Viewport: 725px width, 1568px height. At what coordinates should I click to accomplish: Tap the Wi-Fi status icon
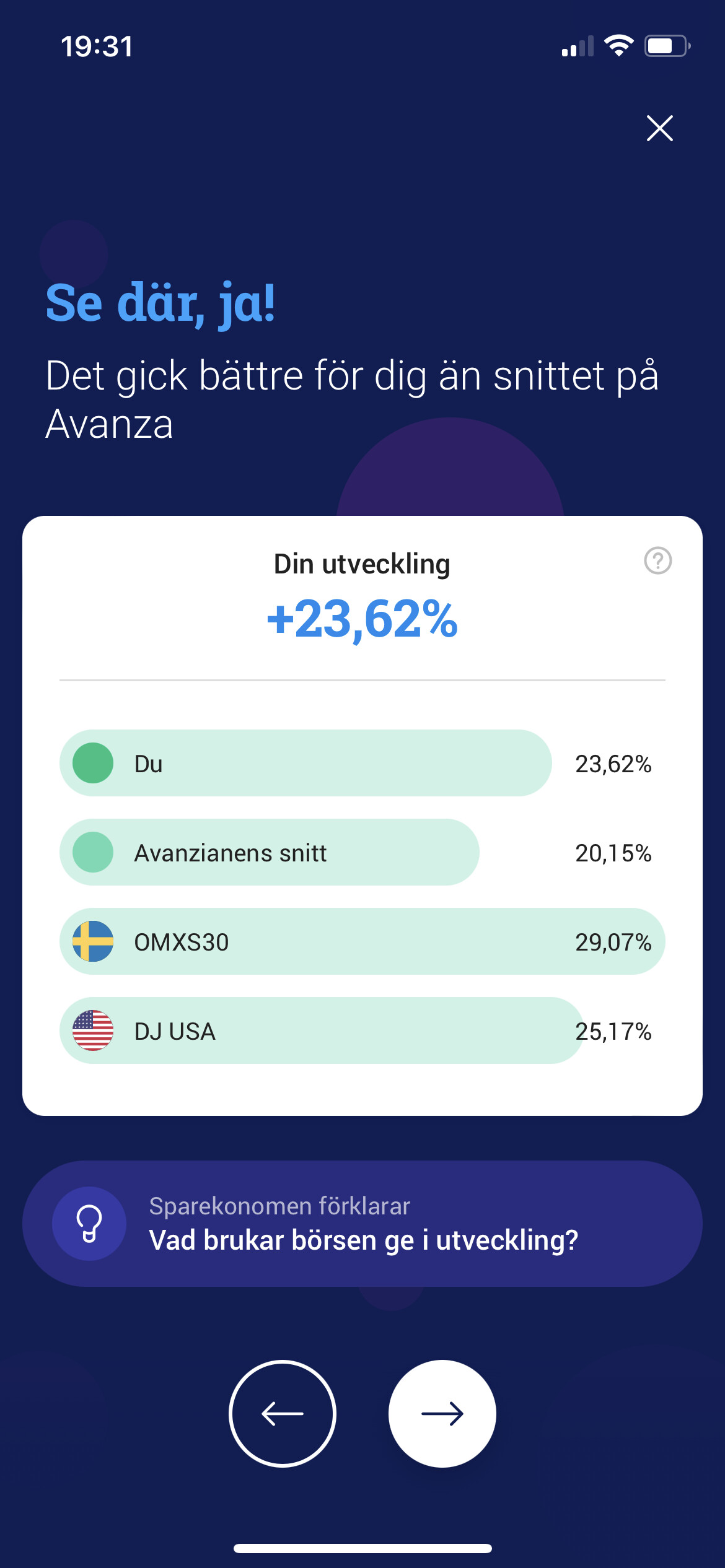618,46
